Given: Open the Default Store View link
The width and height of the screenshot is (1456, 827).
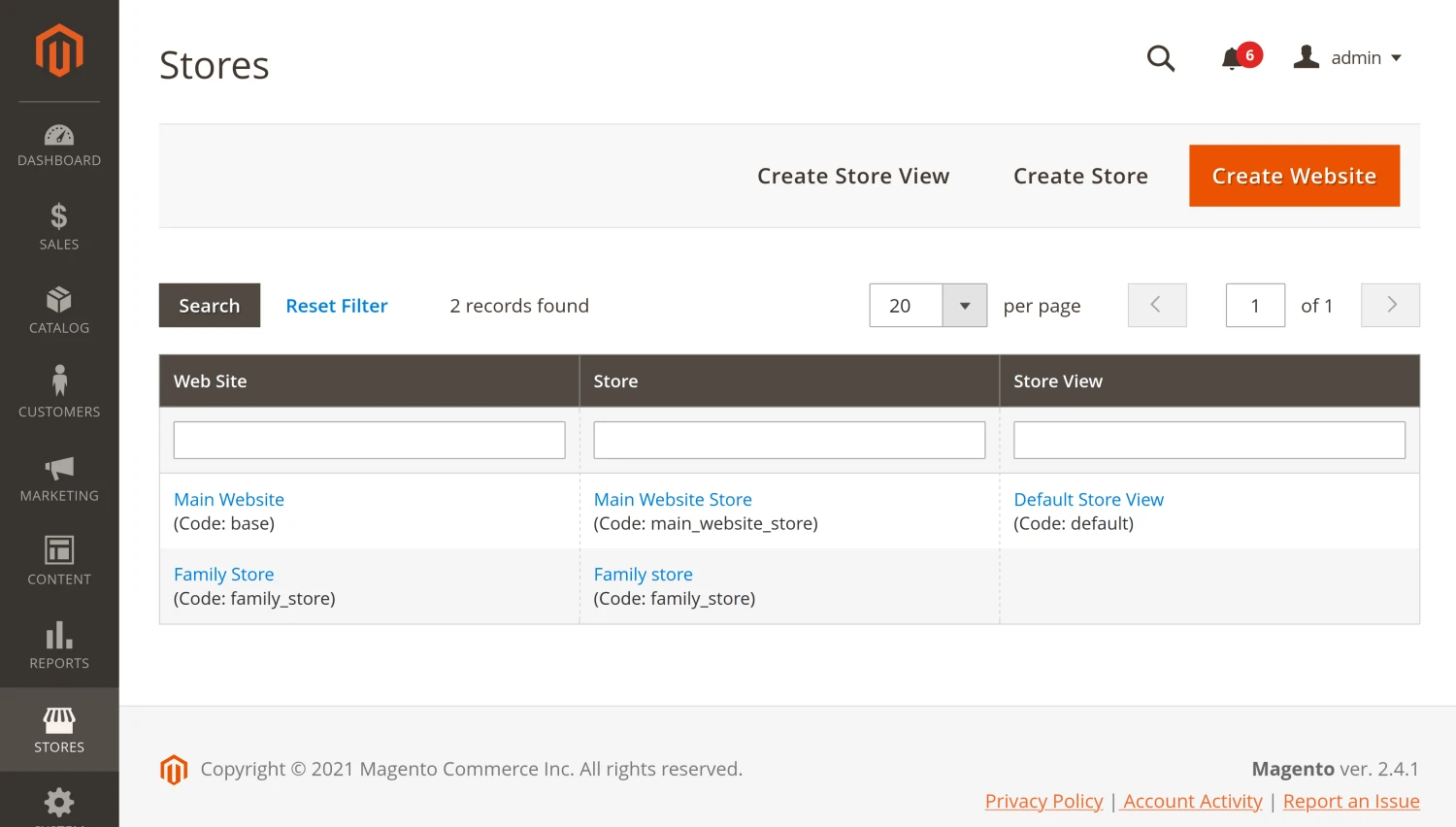Looking at the screenshot, I should (x=1088, y=500).
